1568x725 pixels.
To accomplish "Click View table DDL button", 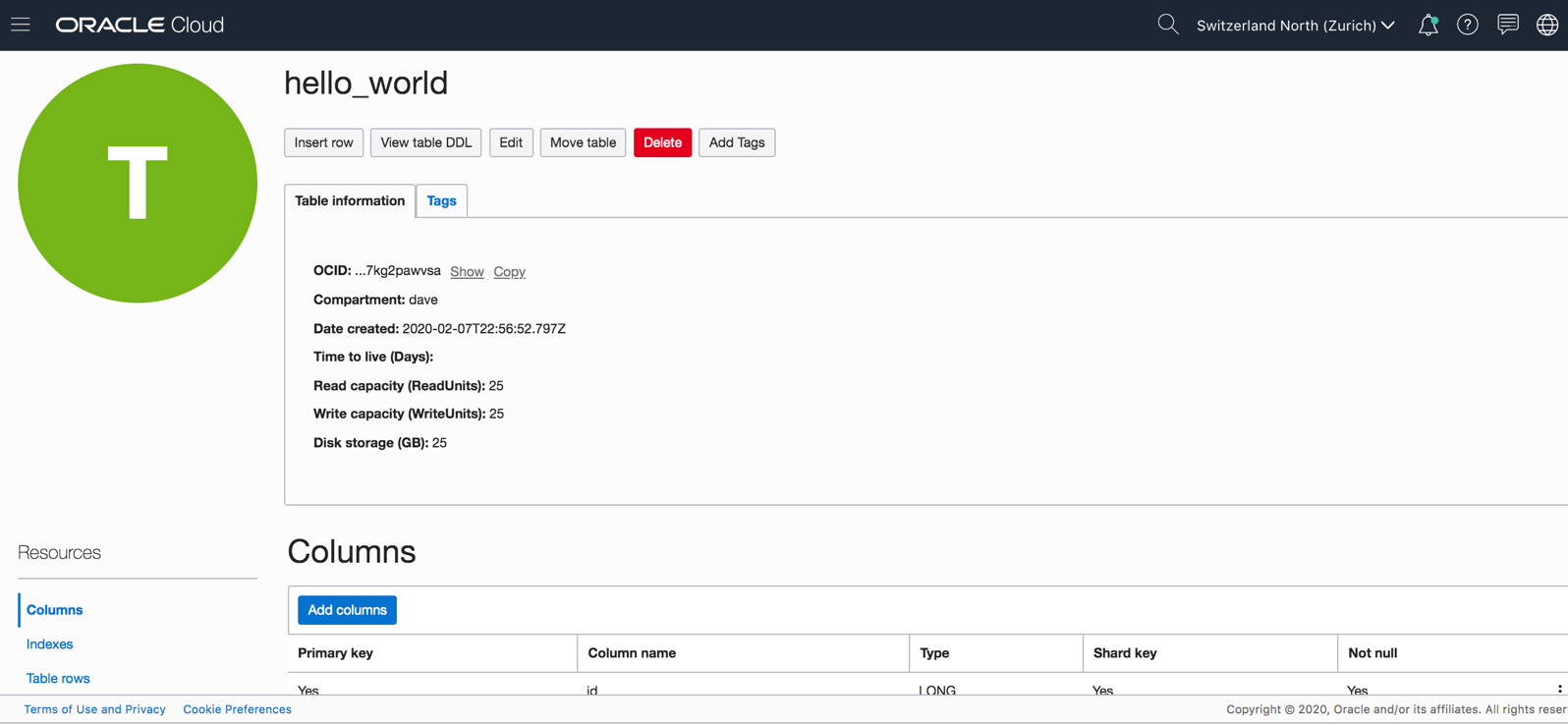I will point(426,142).
